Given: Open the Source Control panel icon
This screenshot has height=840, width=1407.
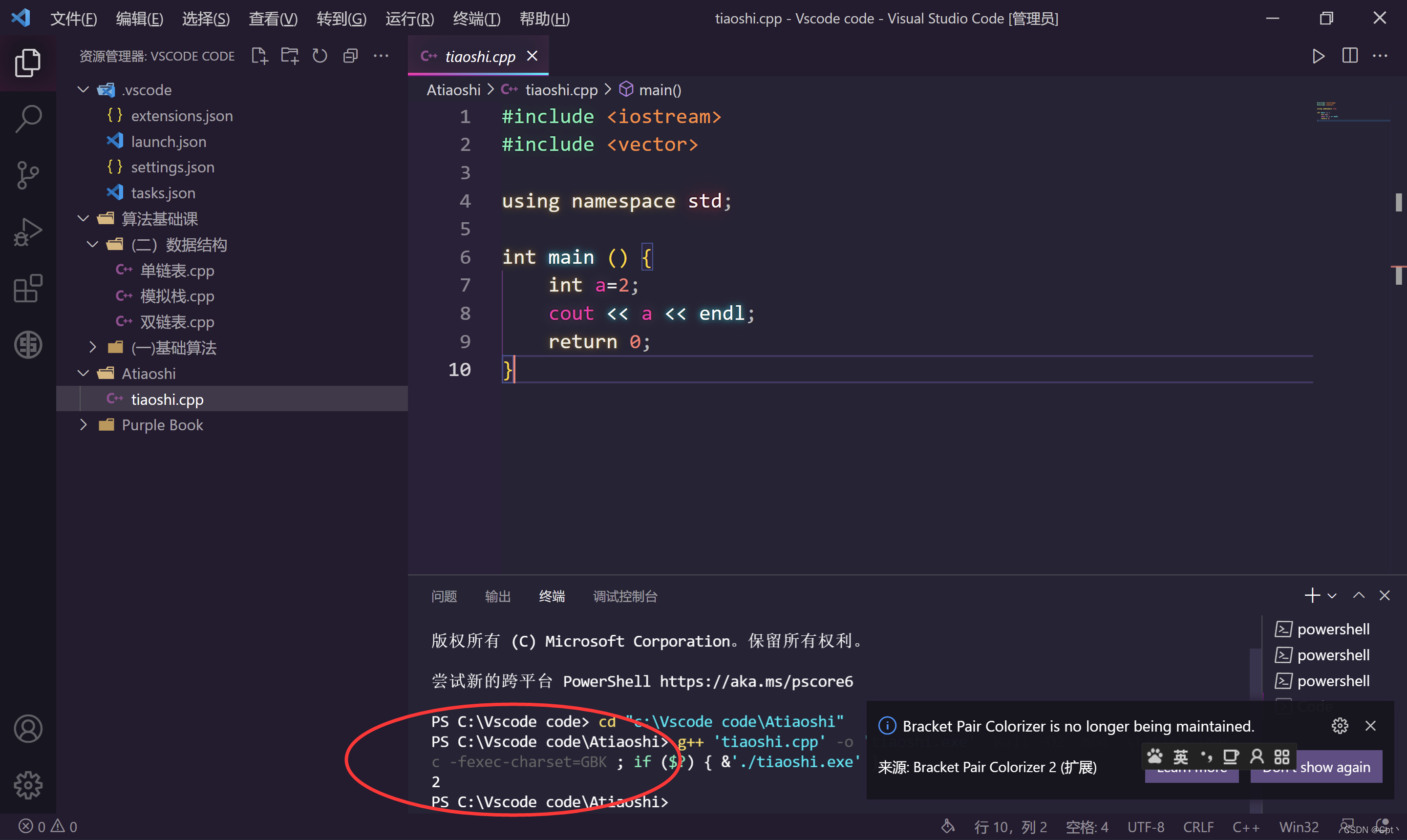Looking at the screenshot, I should pos(27,175).
